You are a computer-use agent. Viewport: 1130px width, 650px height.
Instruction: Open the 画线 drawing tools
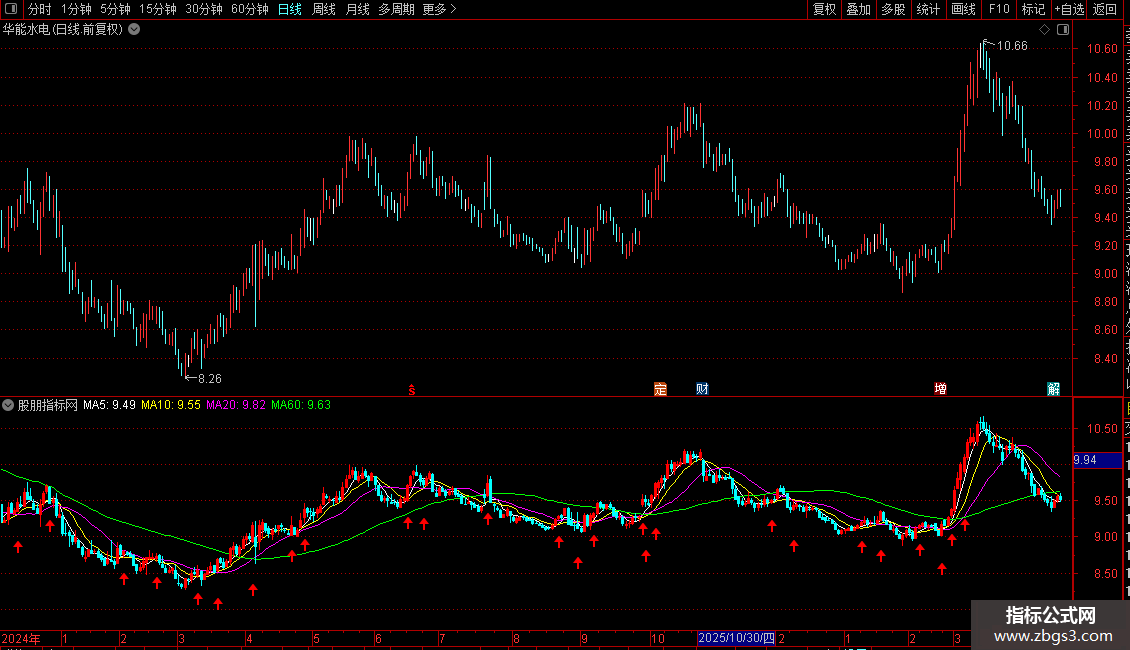(964, 9)
